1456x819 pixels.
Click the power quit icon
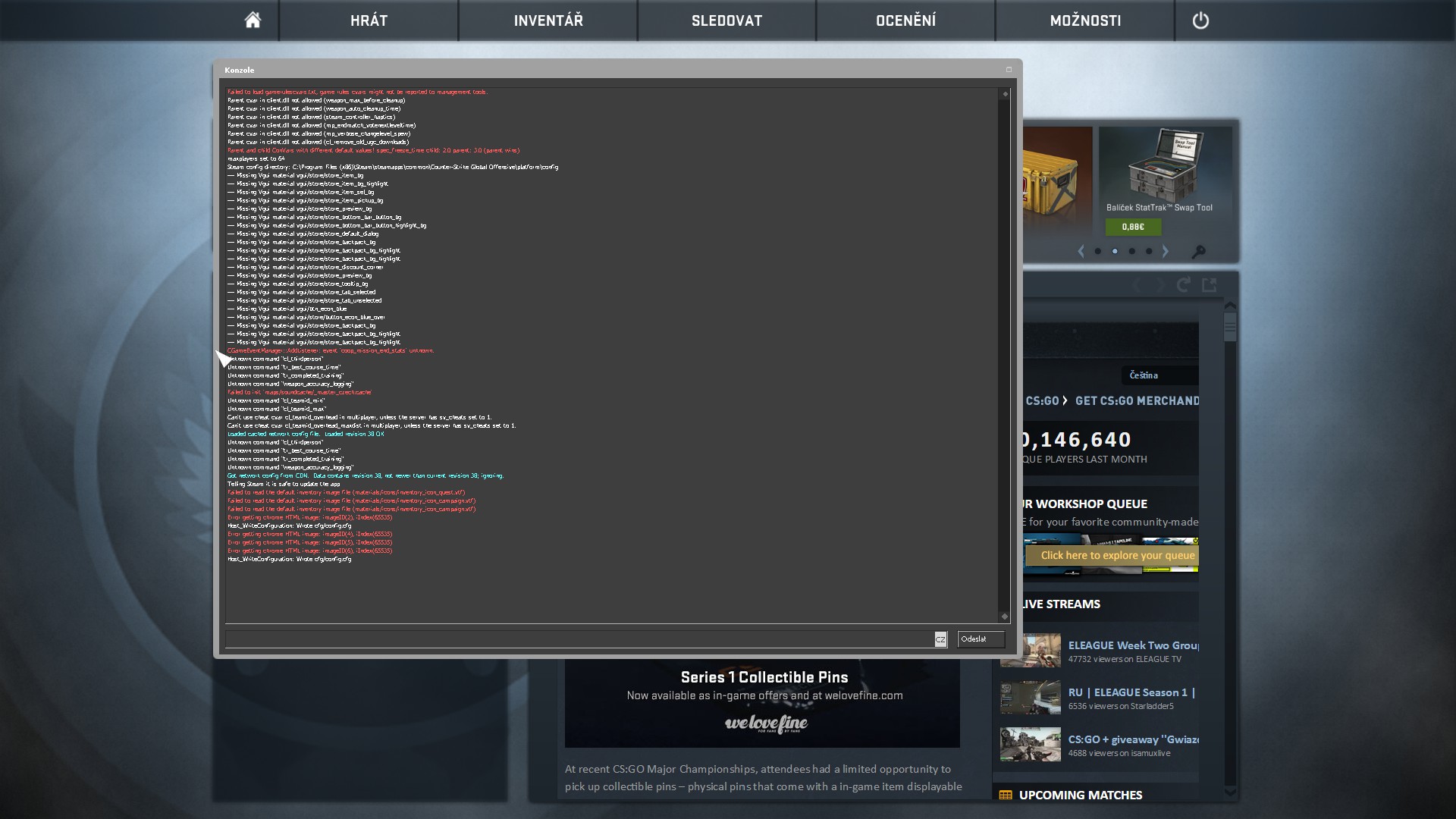pos(1200,20)
